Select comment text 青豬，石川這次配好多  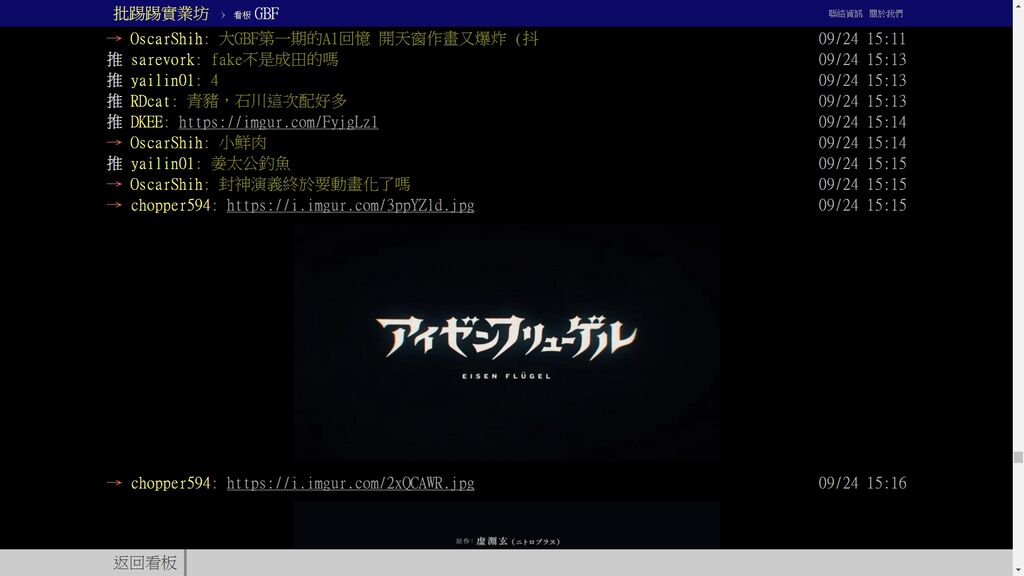(x=266, y=102)
